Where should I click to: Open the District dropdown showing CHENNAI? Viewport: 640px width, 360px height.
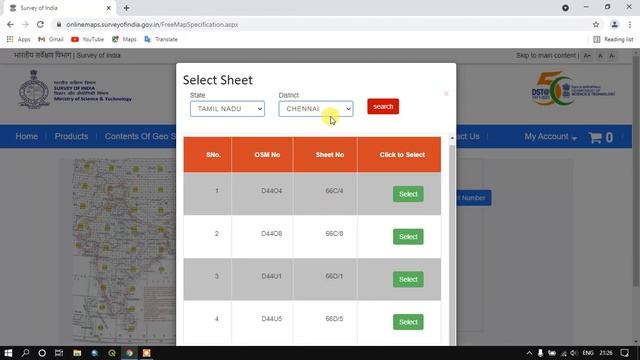pos(316,109)
